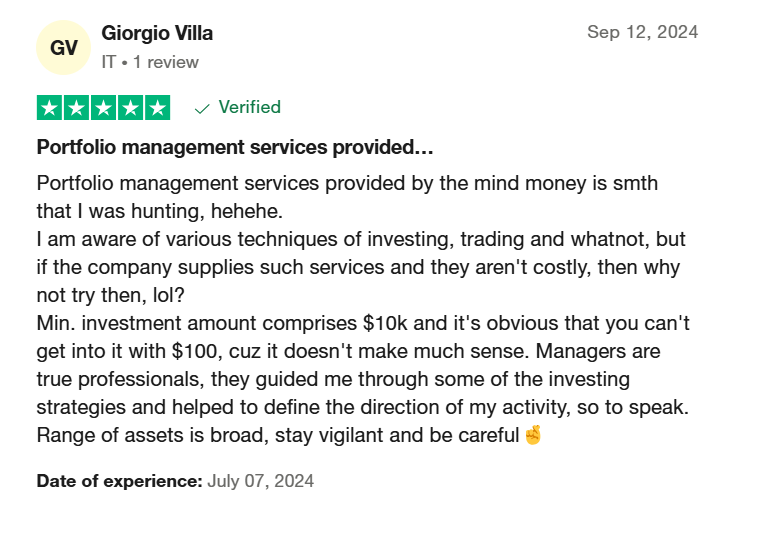Viewport: 757px width, 533px height.
Task: Click the first green rating star
Action: (x=49, y=108)
